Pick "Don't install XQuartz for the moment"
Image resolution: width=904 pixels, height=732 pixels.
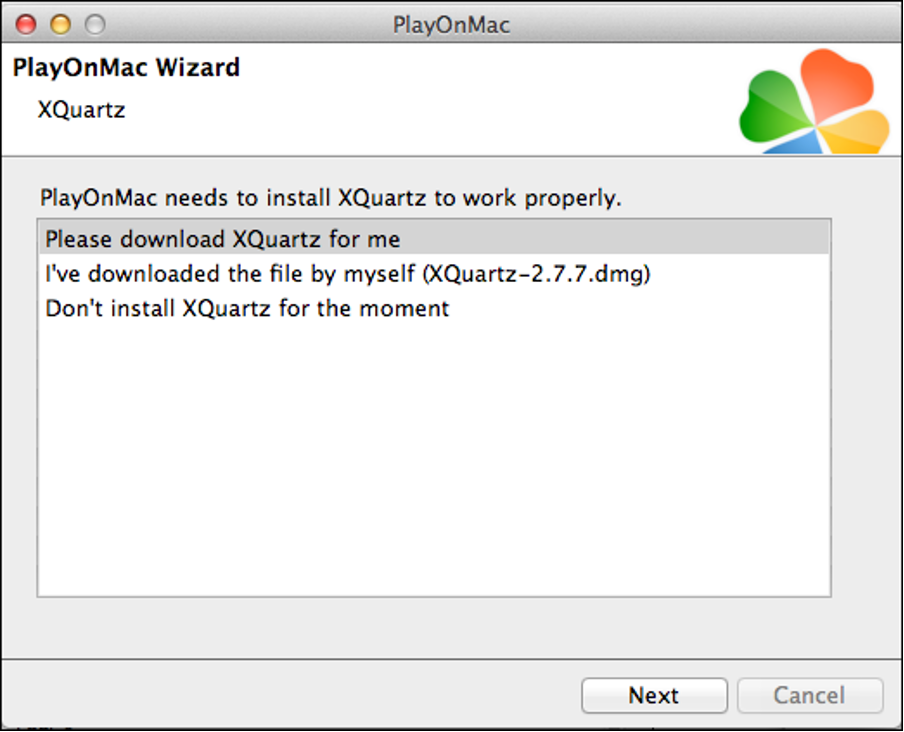pos(247,308)
